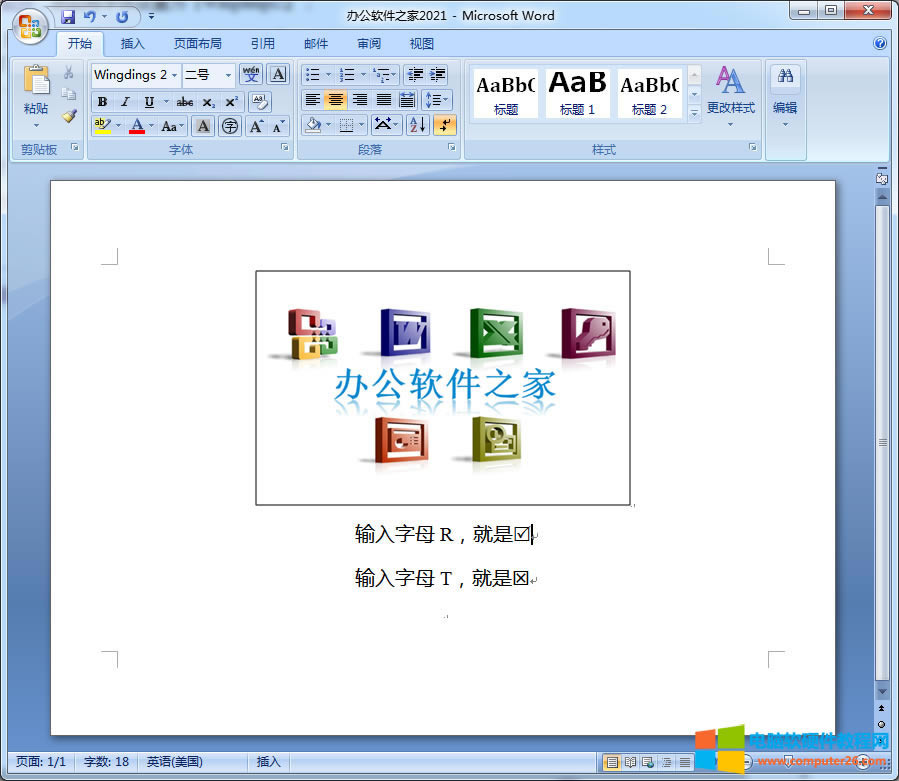This screenshot has height=781, width=899.
Task: Apply distributed alignment
Action: pyautogui.click(x=407, y=100)
